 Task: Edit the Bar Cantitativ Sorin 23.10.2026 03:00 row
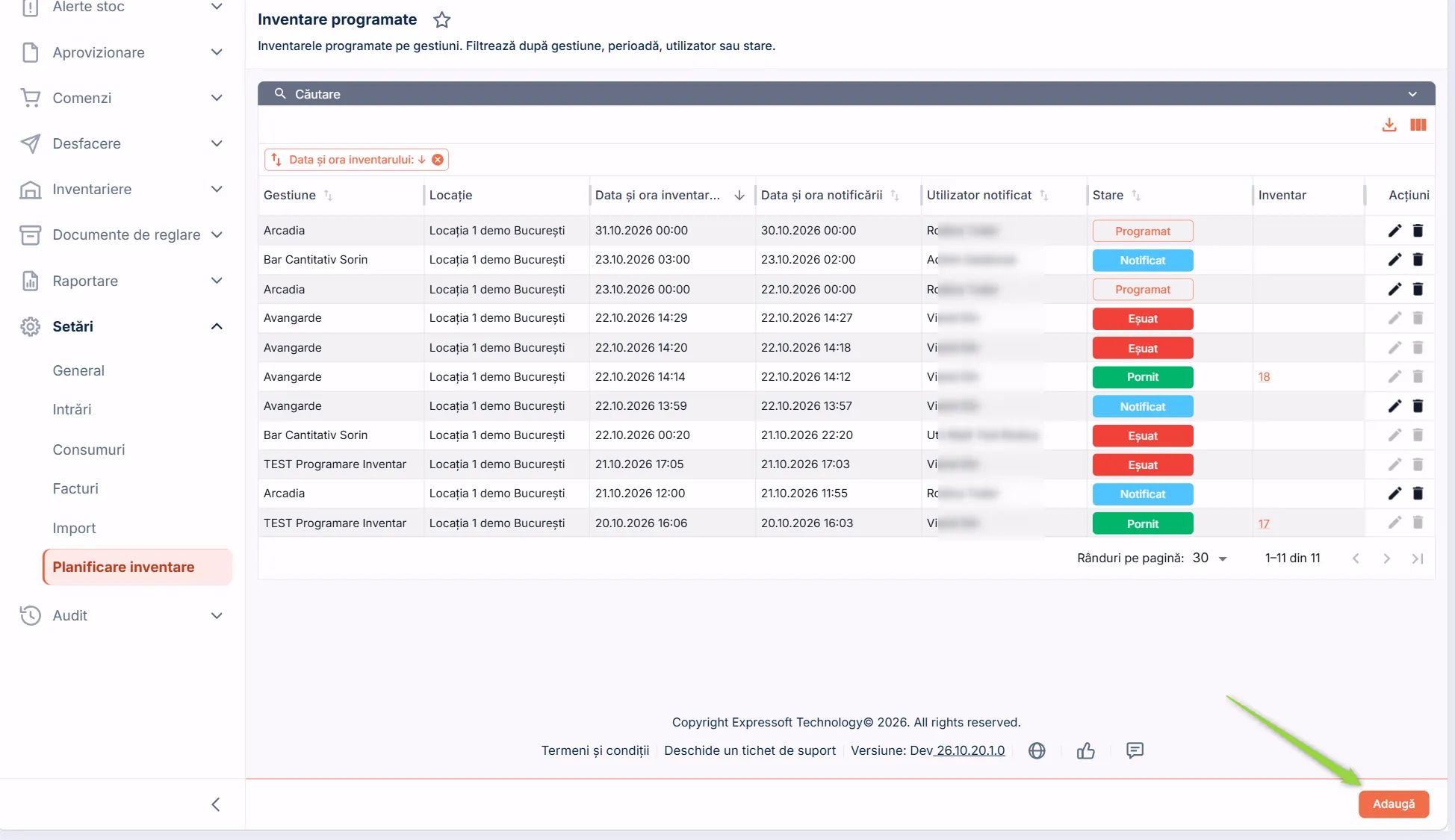[x=1394, y=260]
